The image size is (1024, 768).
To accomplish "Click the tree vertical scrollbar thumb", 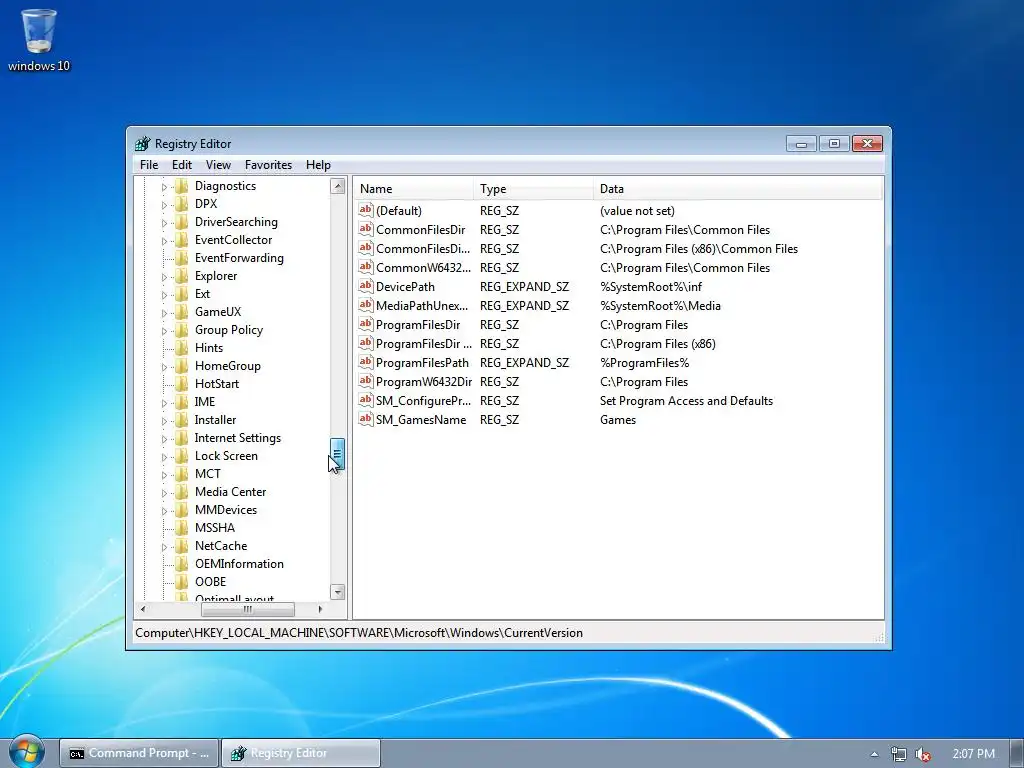I will pos(337,454).
